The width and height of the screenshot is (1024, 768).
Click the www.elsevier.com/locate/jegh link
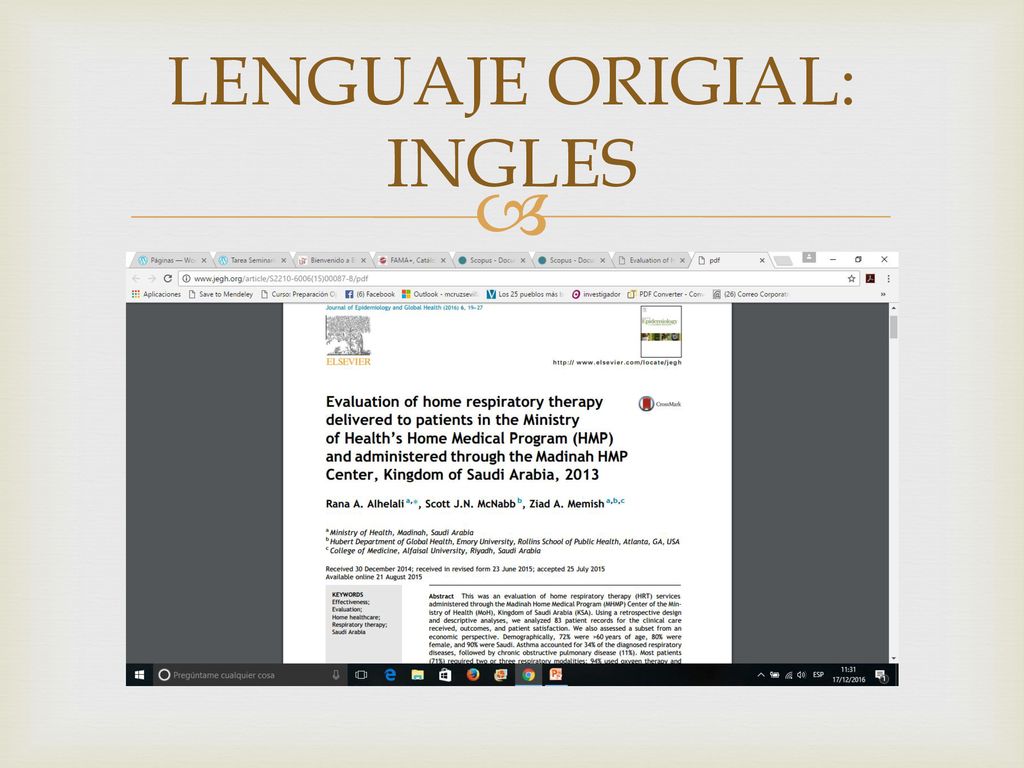pyautogui.click(x=617, y=362)
